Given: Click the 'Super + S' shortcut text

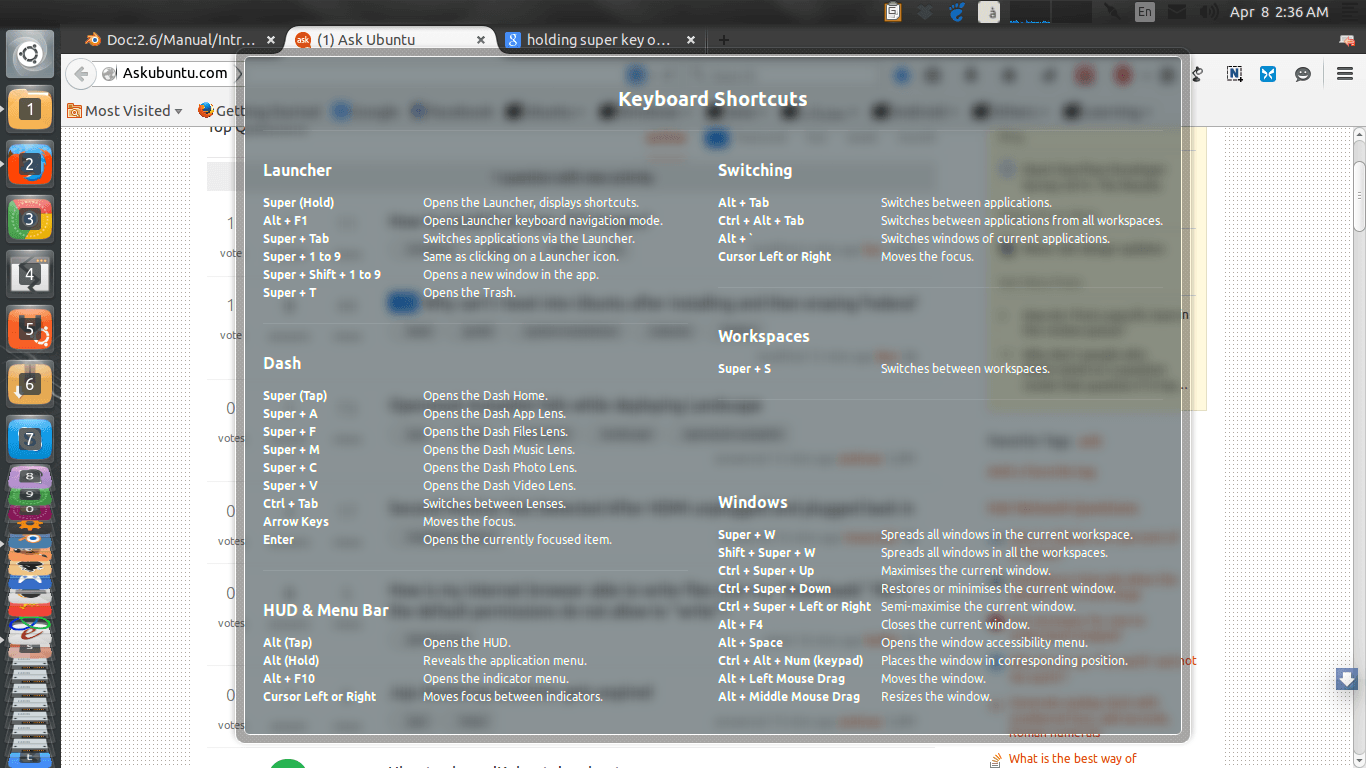Looking at the screenshot, I should point(745,369).
